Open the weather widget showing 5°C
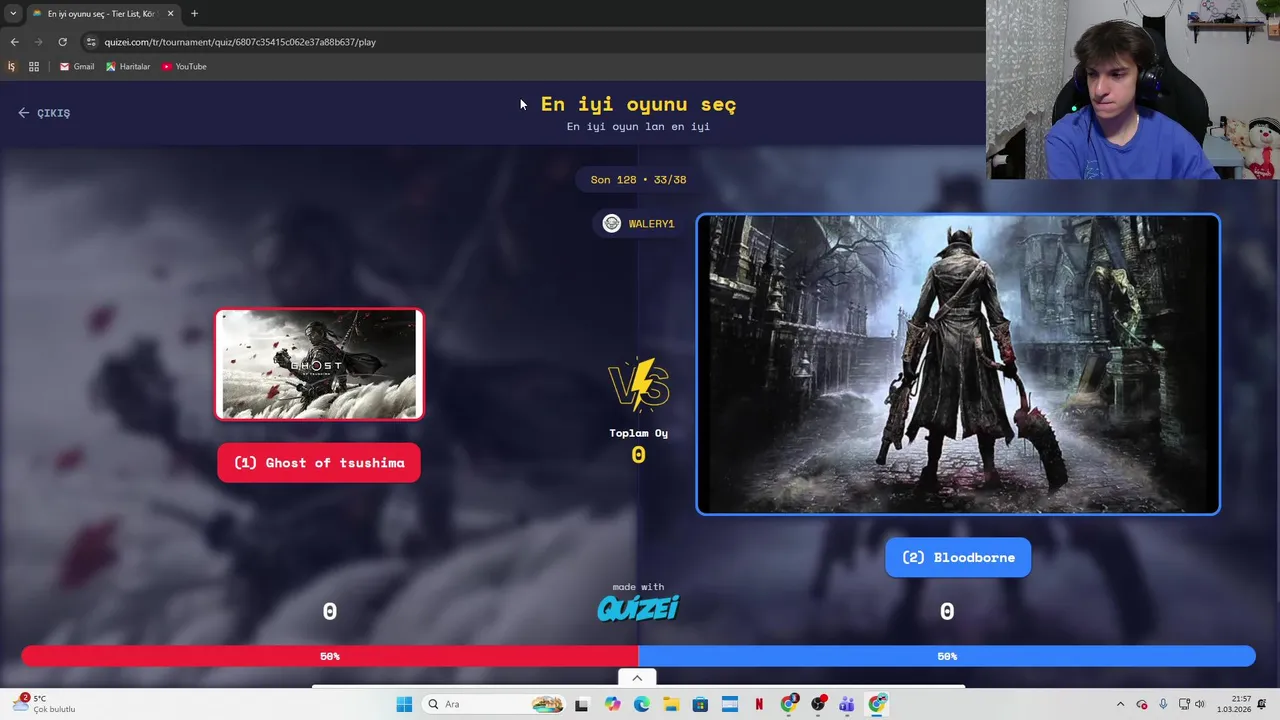This screenshot has width=1280, height=720. point(44,704)
